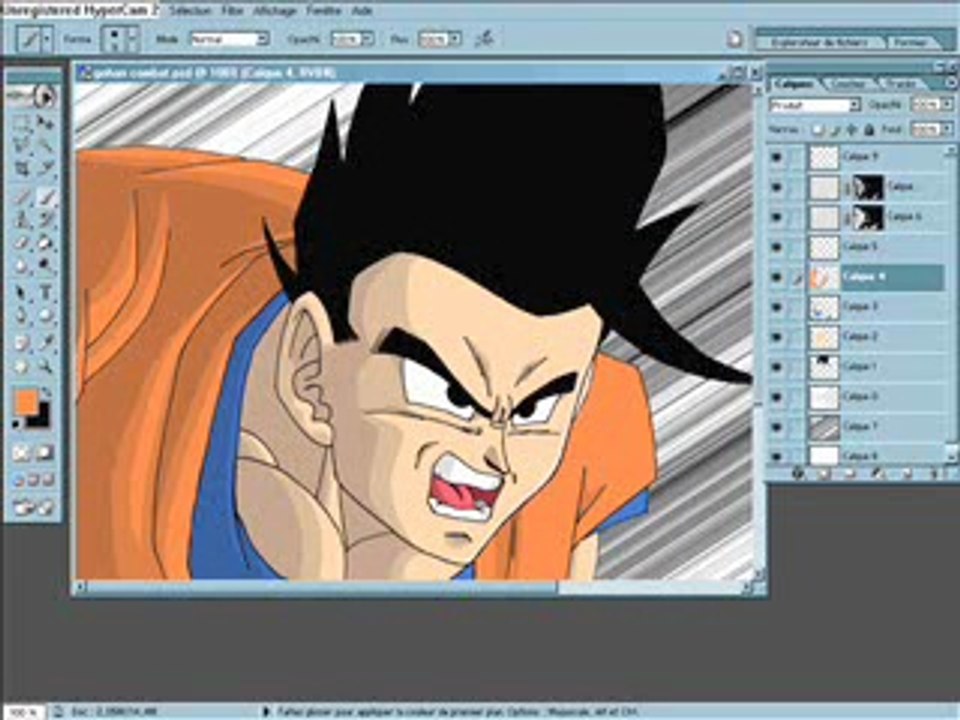Screen dimensions: 960x720
Task: Select the Type tool
Action: tap(45, 293)
